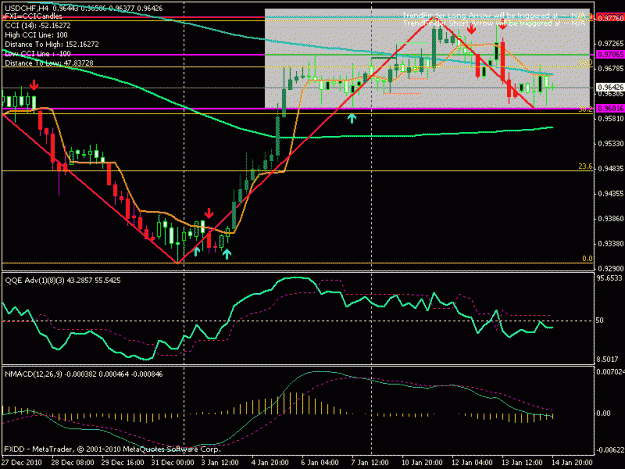Click the 0.94835 price axis label
625x469 pixels.
point(611,169)
